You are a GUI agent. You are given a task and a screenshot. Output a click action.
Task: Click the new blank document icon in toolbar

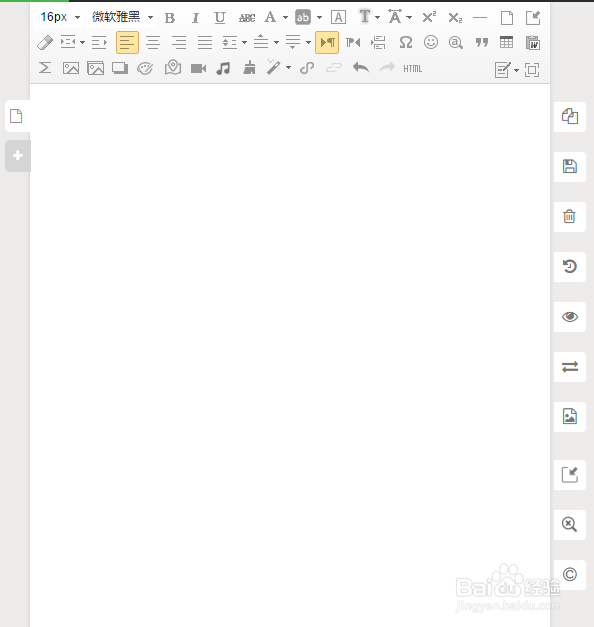coord(507,18)
